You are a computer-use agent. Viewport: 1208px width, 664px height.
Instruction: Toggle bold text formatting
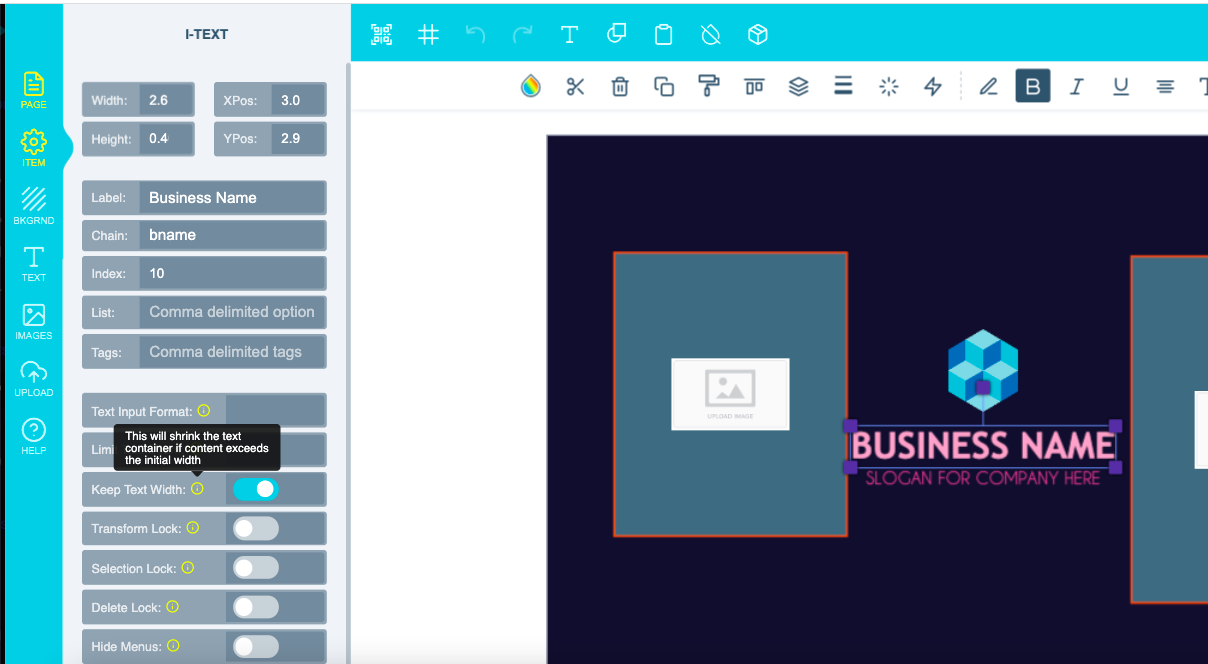1033,86
